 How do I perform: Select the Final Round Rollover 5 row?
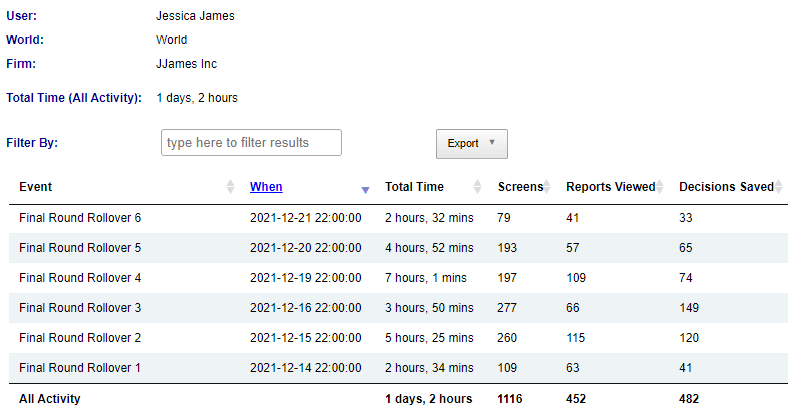tap(80, 248)
